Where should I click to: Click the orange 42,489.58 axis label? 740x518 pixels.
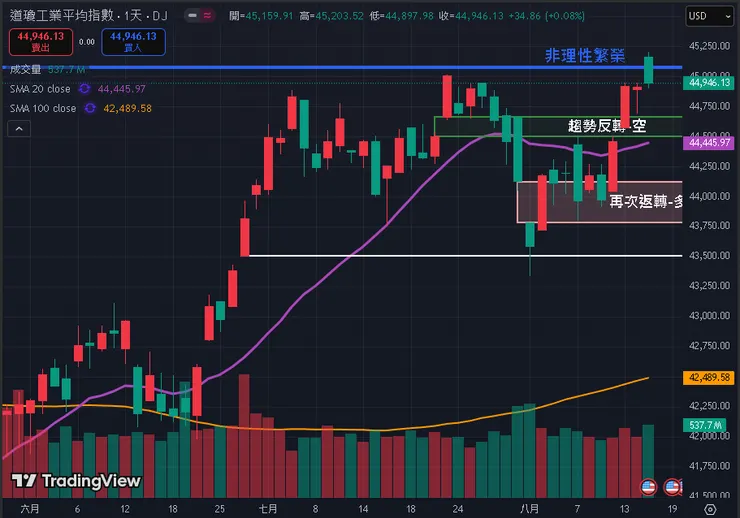coord(708,377)
